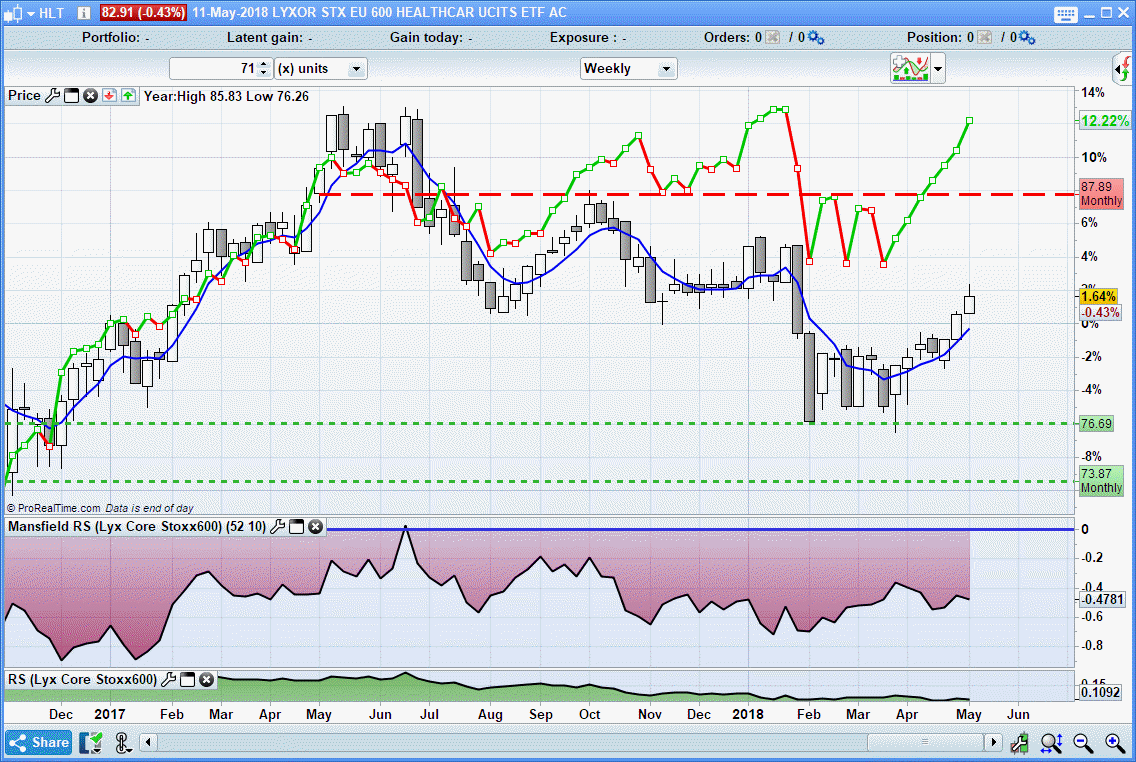Decrease the quantity with the down stepper
Image resolution: width=1136 pixels, height=762 pixels.
pos(264,73)
